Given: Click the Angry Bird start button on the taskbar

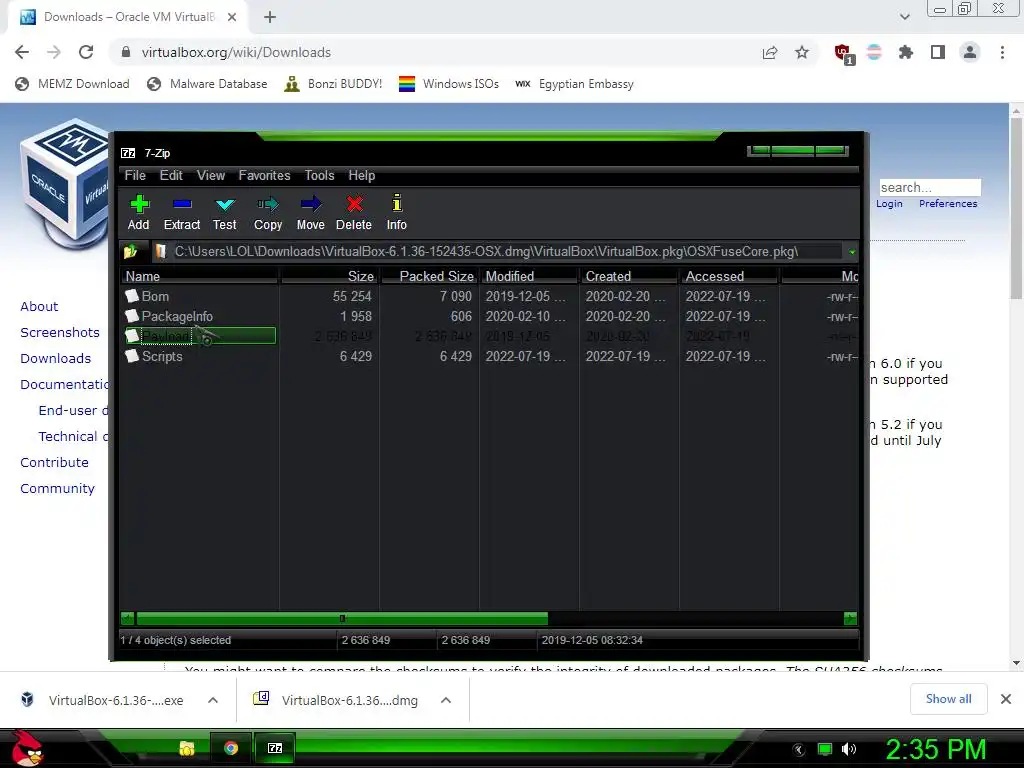Looking at the screenshot, I should point(26,748).
